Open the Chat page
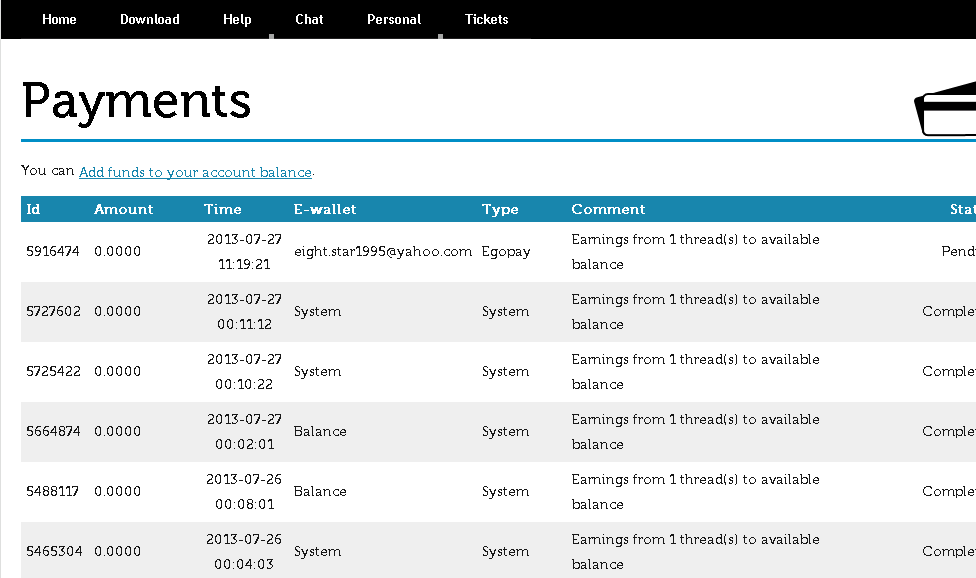The width and height of the screenshot is (976, 578). (309, 19)
